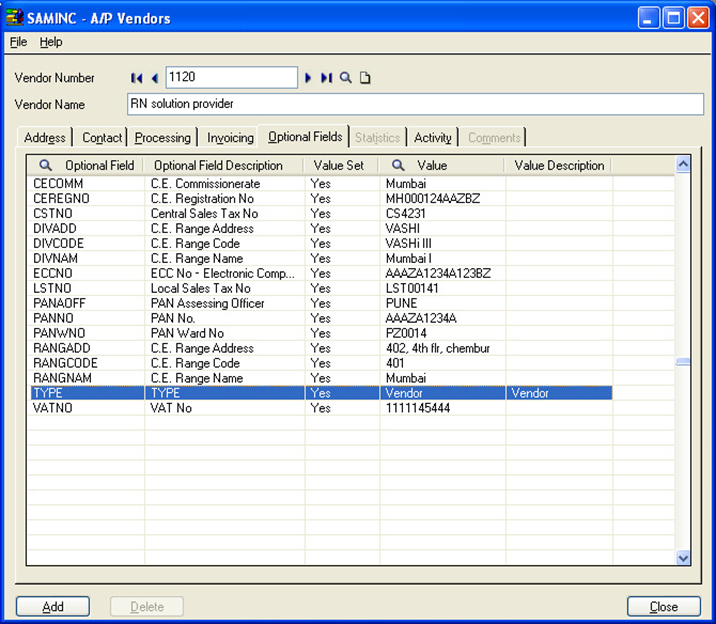Create a new vendor record
The image size is (716, 624).
click(365, 78)
